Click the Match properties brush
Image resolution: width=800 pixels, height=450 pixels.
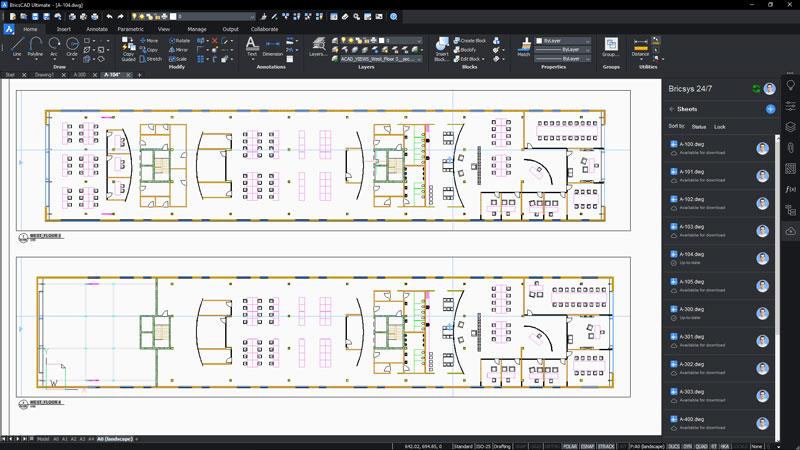524,46
